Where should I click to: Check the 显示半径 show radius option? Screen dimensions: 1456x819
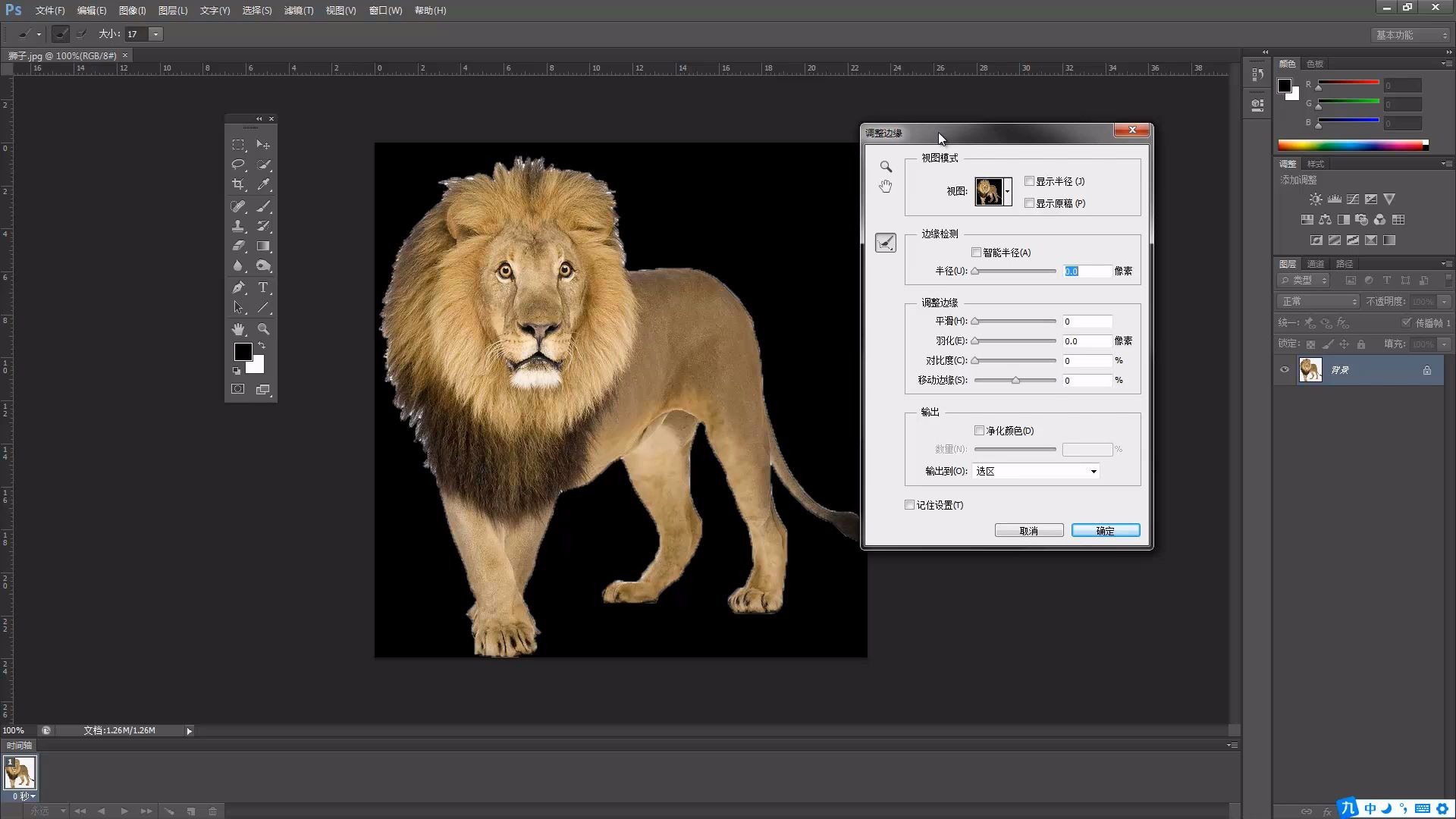(x=1029, y=181)
